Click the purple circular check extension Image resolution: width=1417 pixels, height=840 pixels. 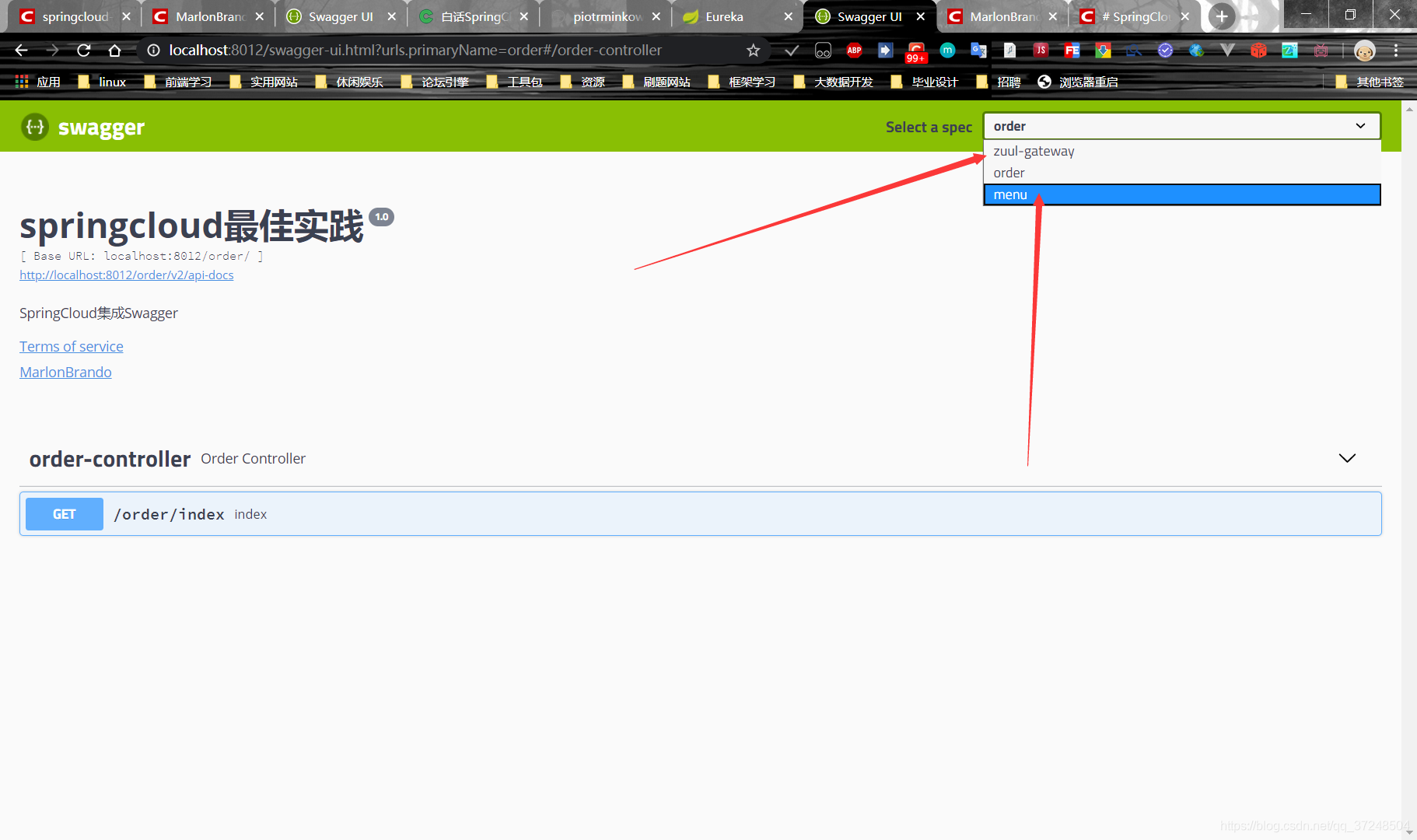(1165, 51)
